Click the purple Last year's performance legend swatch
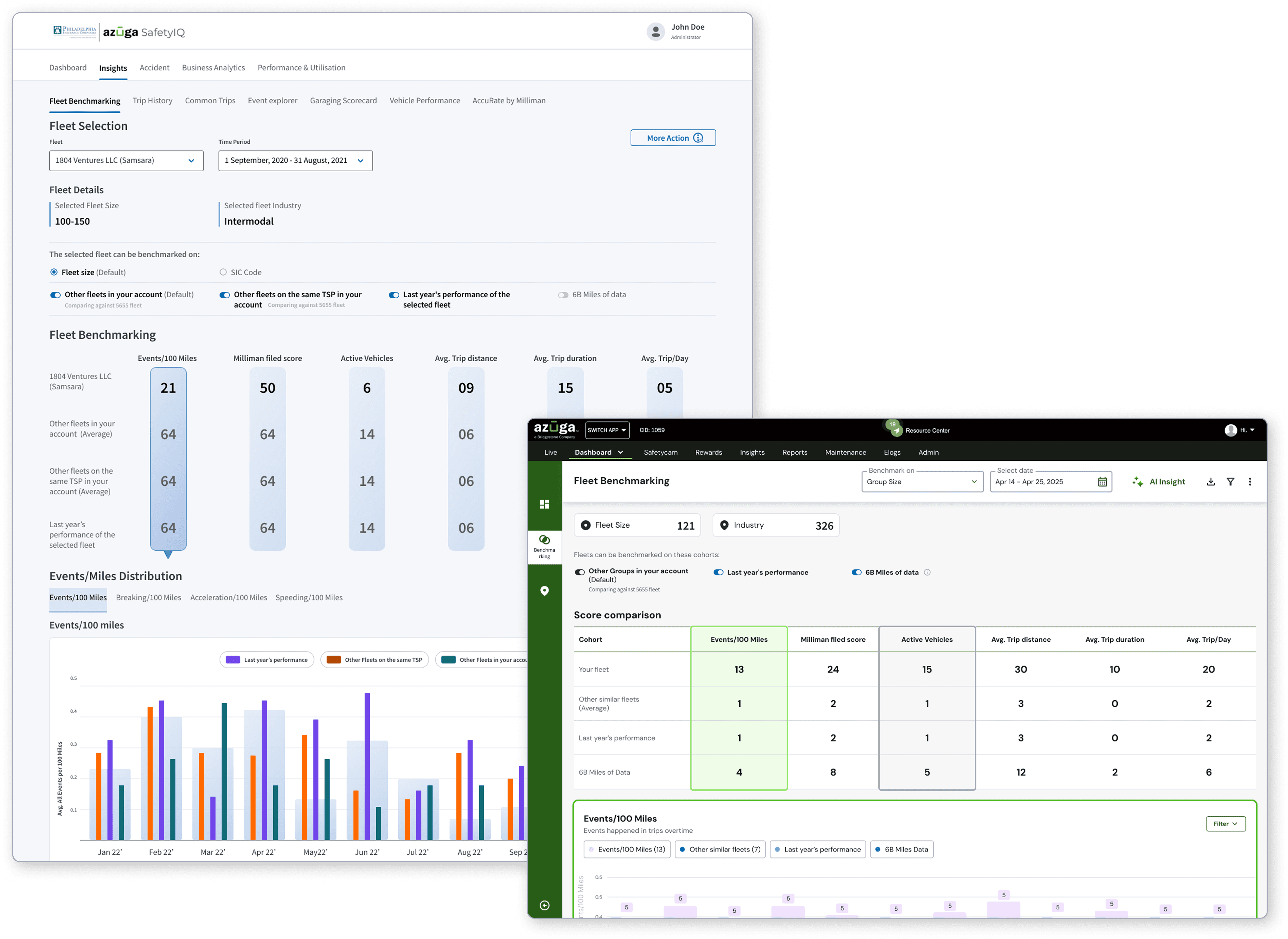The image size is (1288, 939). [x=233, y=660]
